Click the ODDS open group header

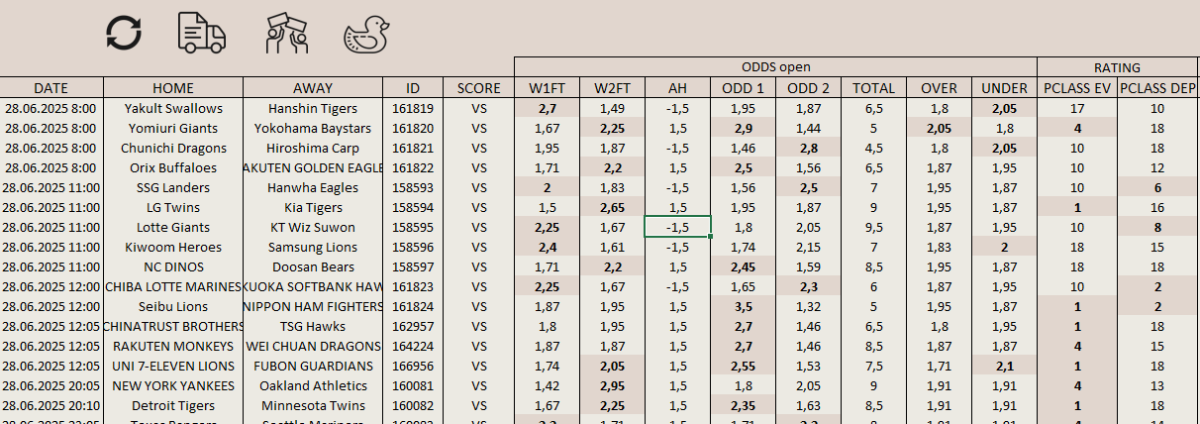pyautogui.click(x=775, y=67)
